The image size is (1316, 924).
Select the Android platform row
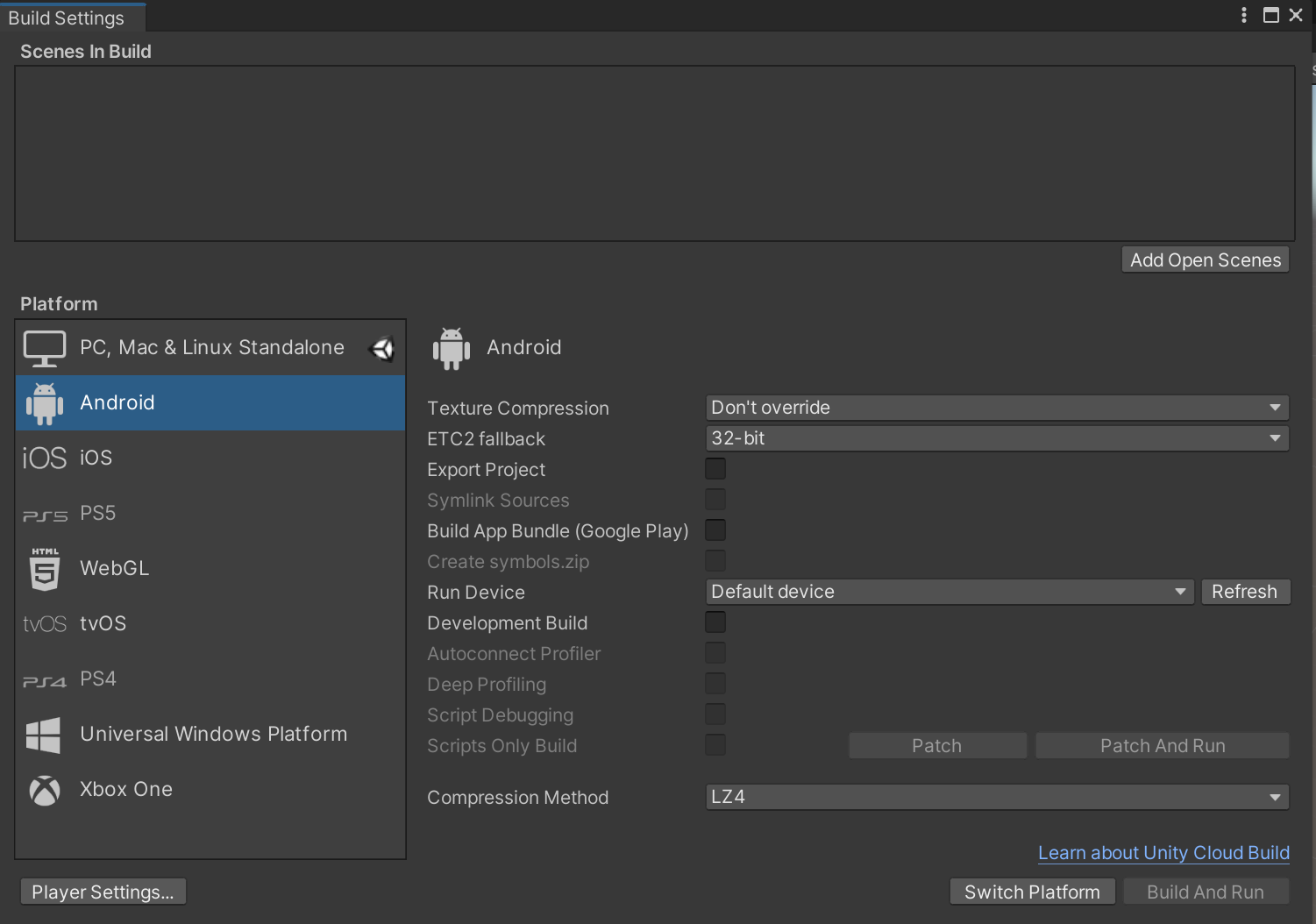(210, 403)
